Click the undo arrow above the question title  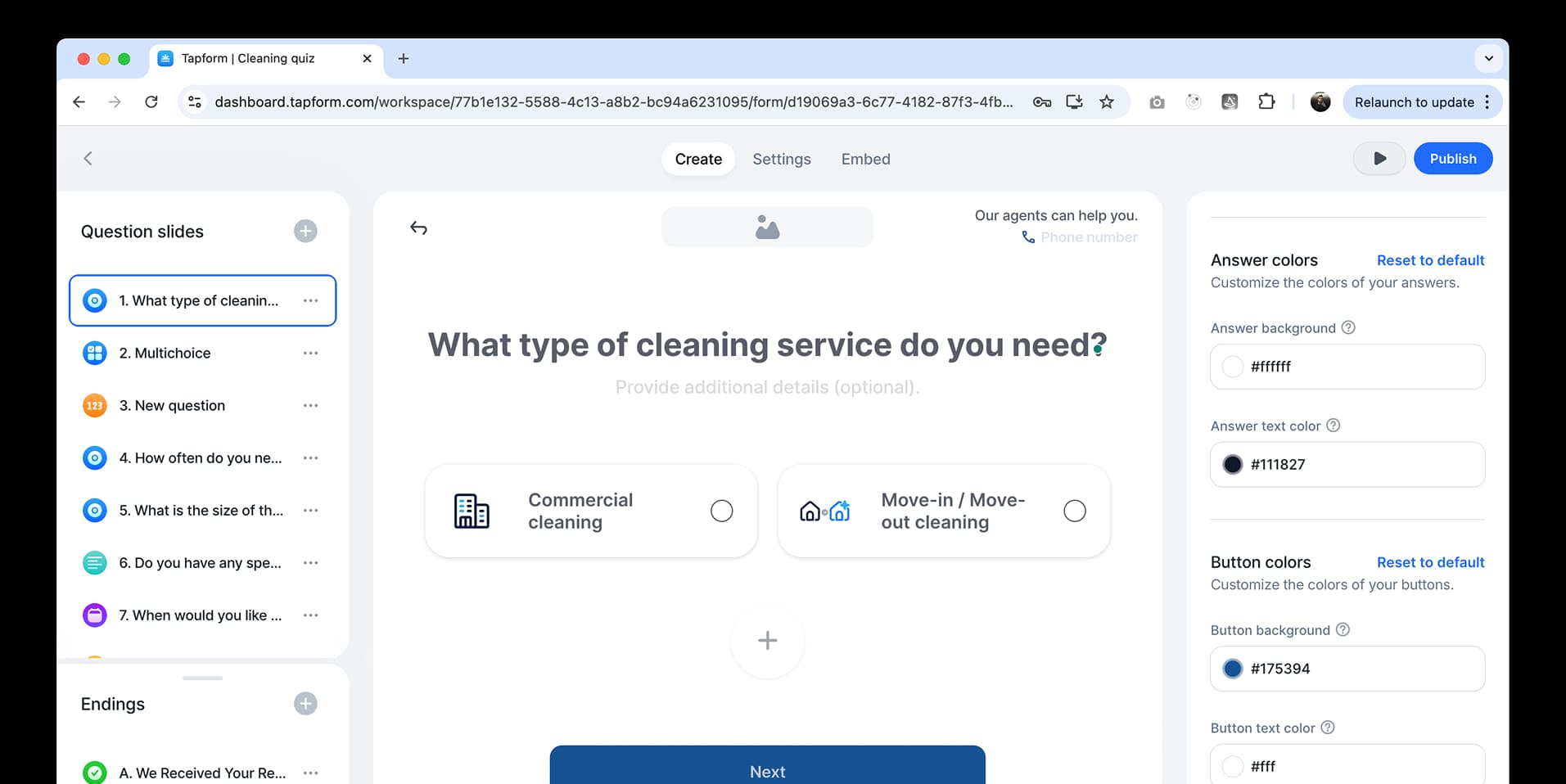tap(418, 228)
